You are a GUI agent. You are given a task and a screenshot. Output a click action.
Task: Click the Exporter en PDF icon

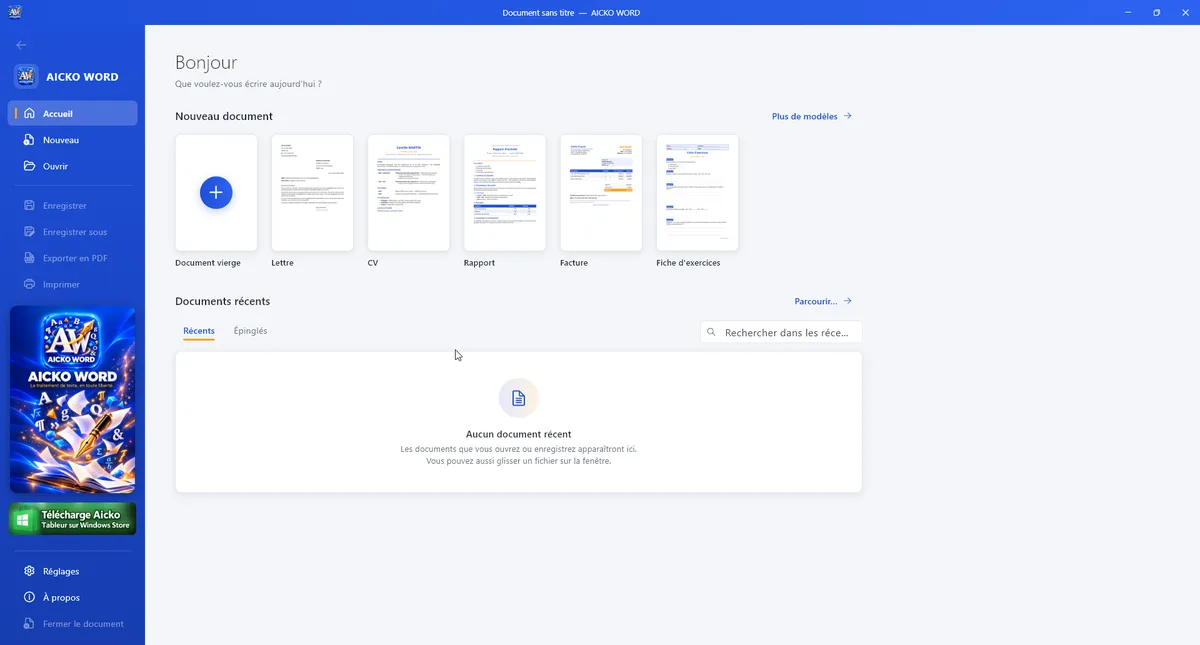[29, 258]
